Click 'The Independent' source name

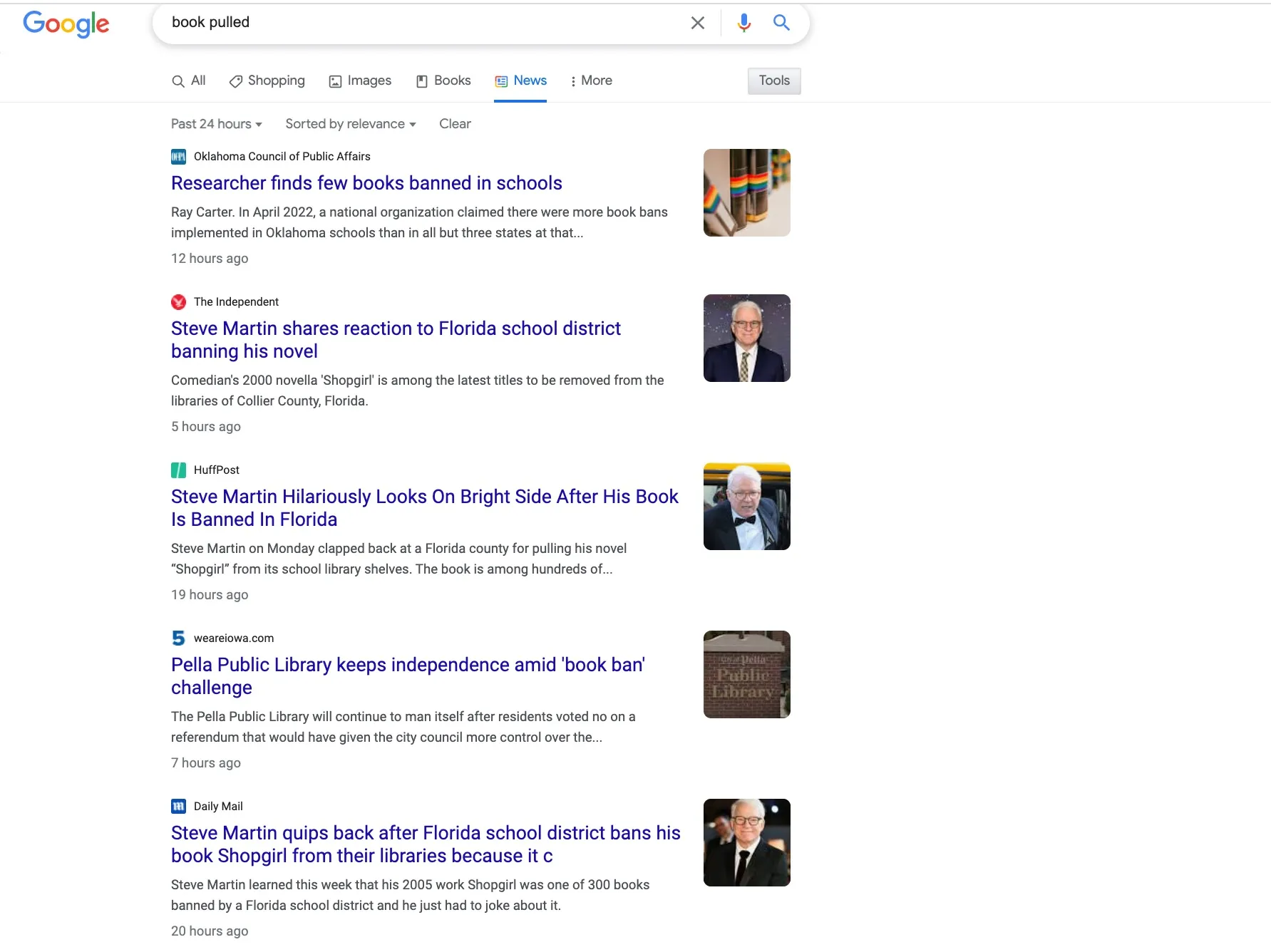[x=236, y=301]
